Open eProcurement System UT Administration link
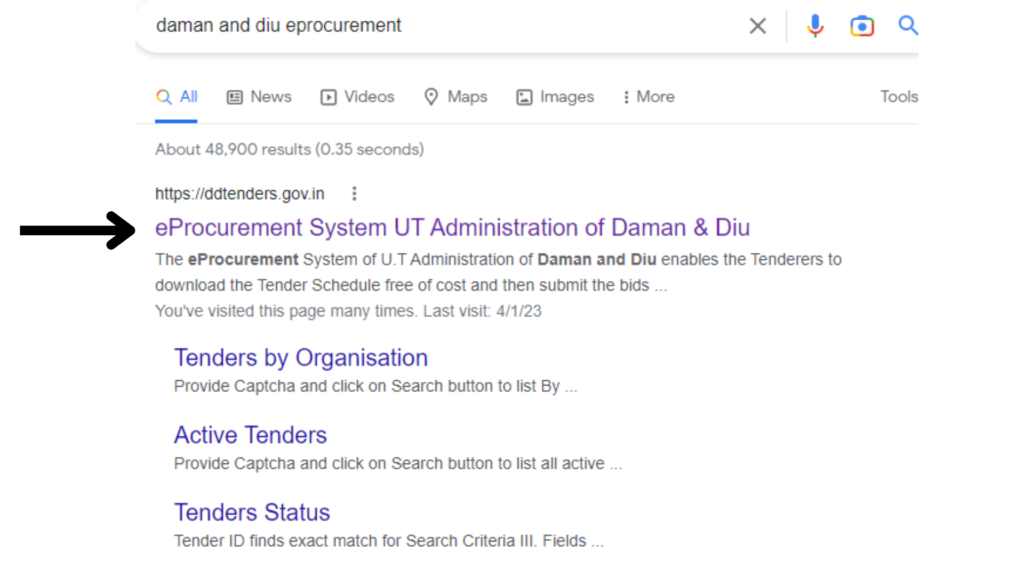1024x576 pixels. pos(452,228)
